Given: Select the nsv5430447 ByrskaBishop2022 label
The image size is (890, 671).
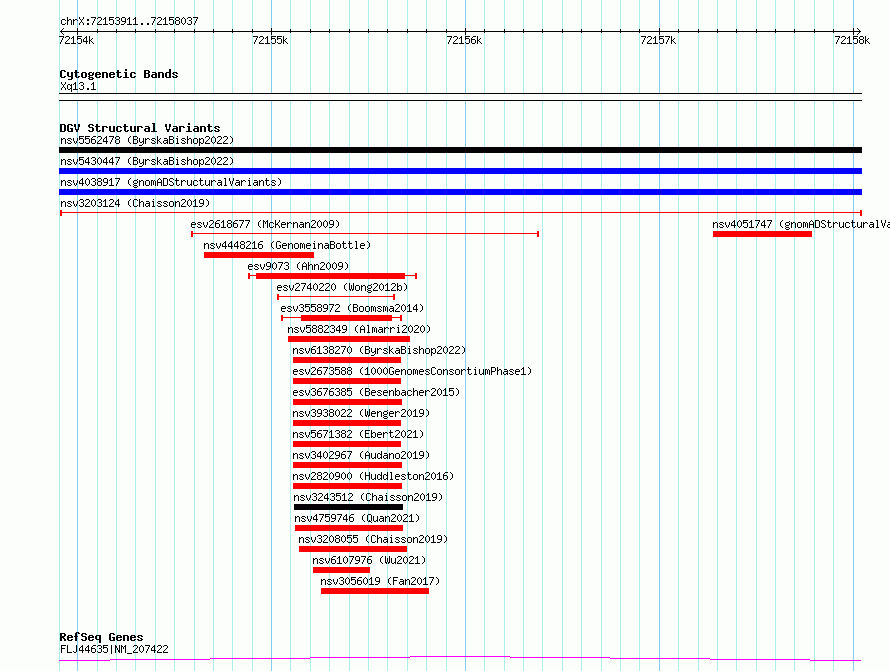Looking at the screenshot, I should point(147,161).
